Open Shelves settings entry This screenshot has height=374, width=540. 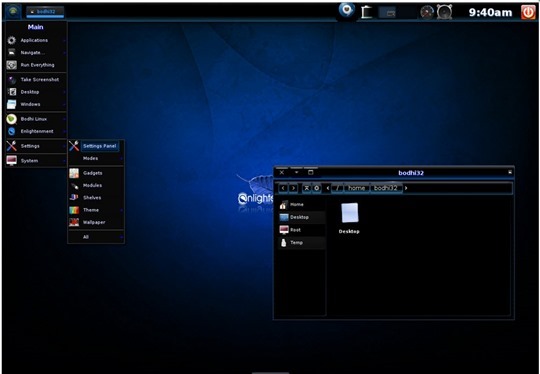point(96,198)
